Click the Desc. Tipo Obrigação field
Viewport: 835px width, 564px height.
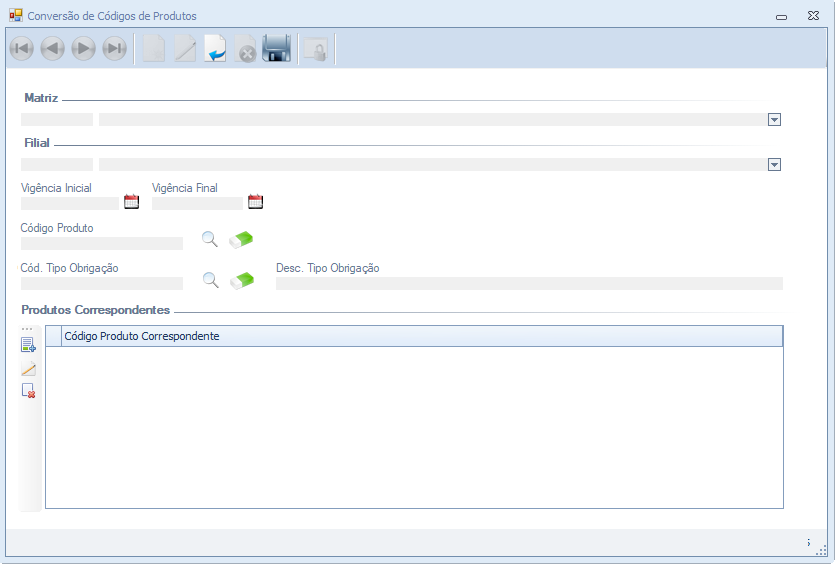529,283
